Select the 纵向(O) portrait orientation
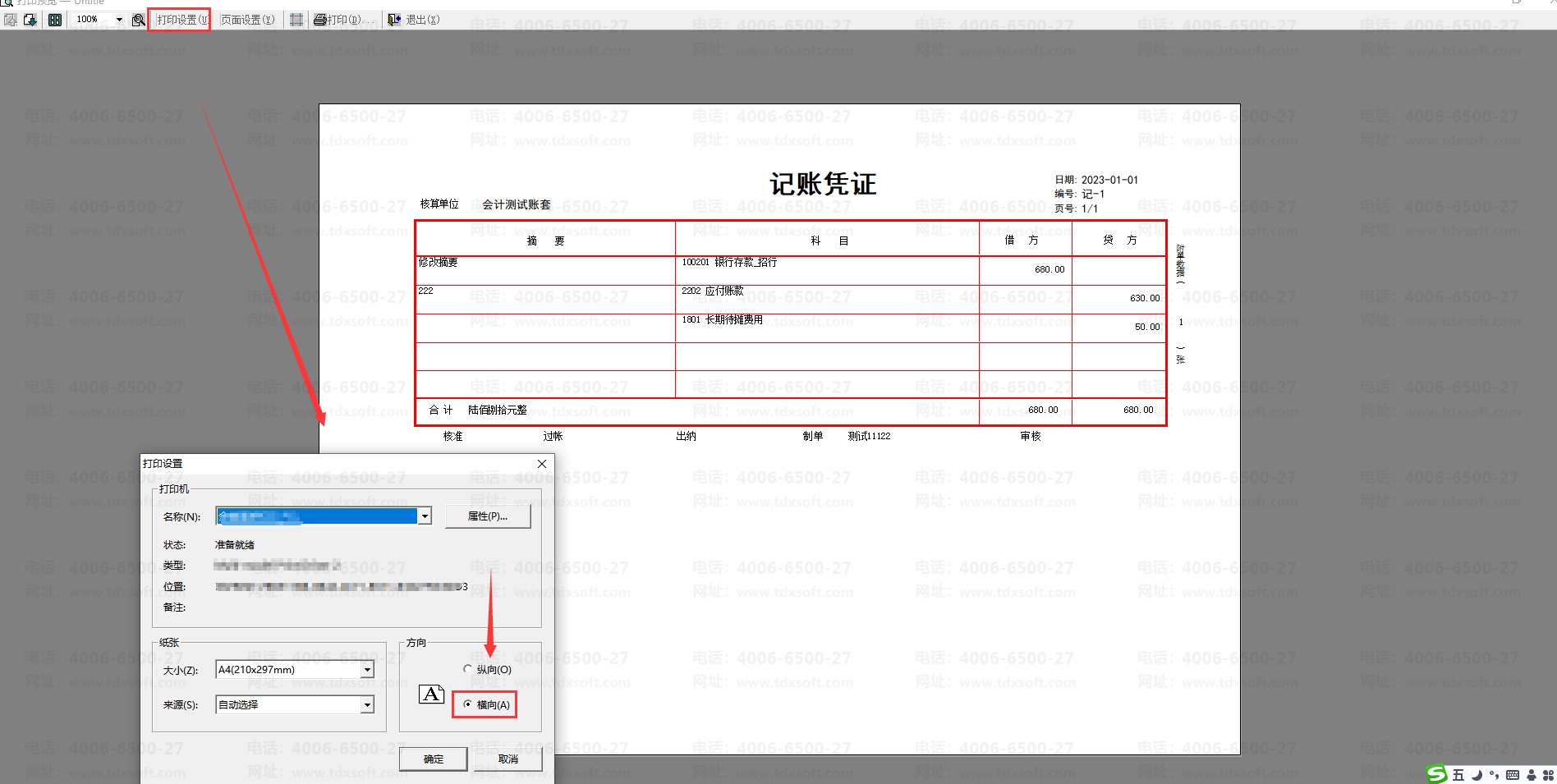 click(x=468, y=670)
